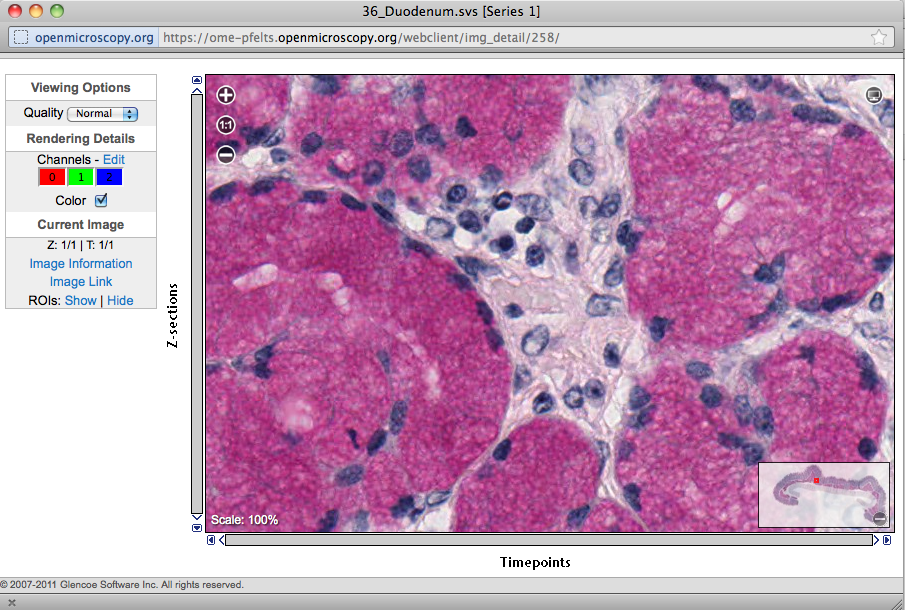
Task: Click the Timepoints horizontal slider
Action: tap(549, 540)
